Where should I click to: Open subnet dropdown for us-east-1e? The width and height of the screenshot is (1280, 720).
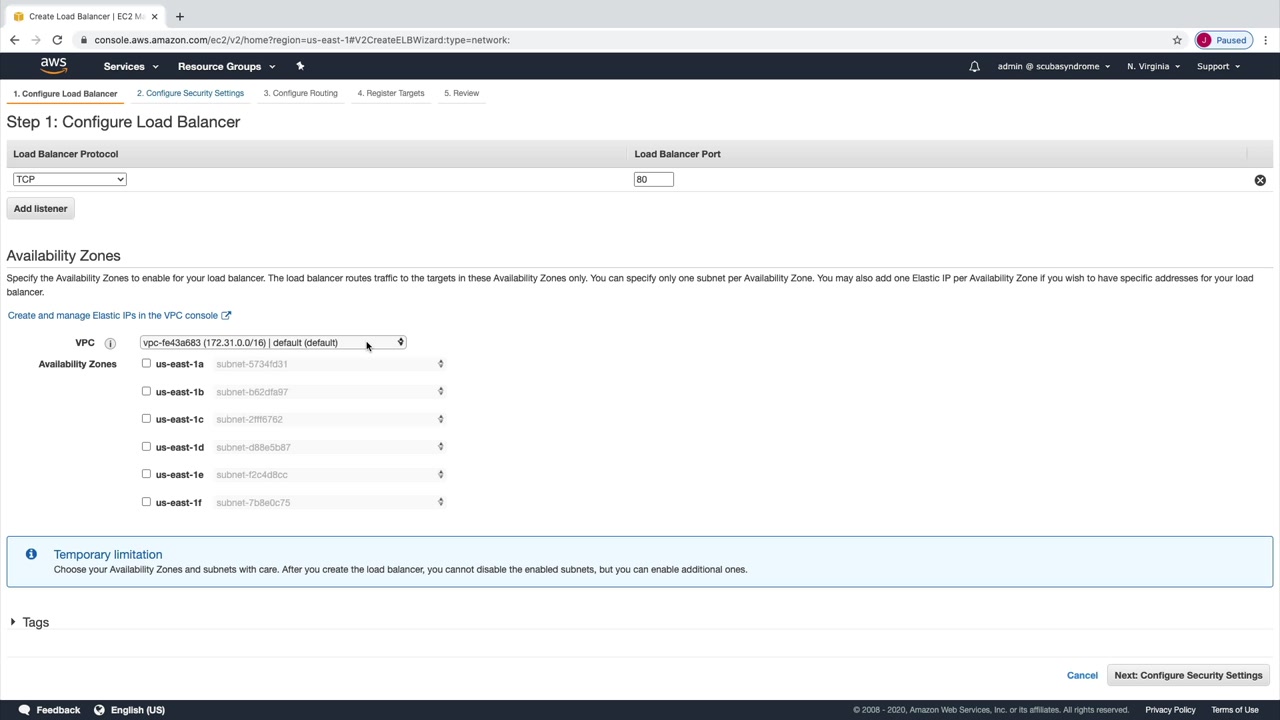pyautogui.click(x=330, y=475)
